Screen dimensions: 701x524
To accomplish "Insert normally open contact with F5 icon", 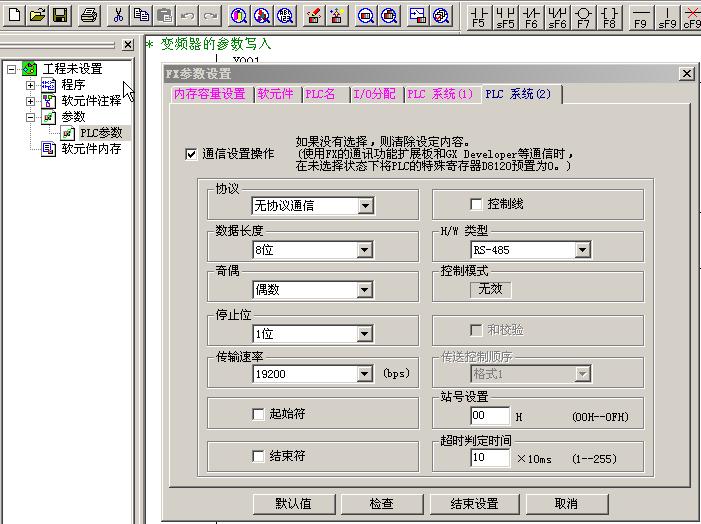I will (x=478, y=16).
